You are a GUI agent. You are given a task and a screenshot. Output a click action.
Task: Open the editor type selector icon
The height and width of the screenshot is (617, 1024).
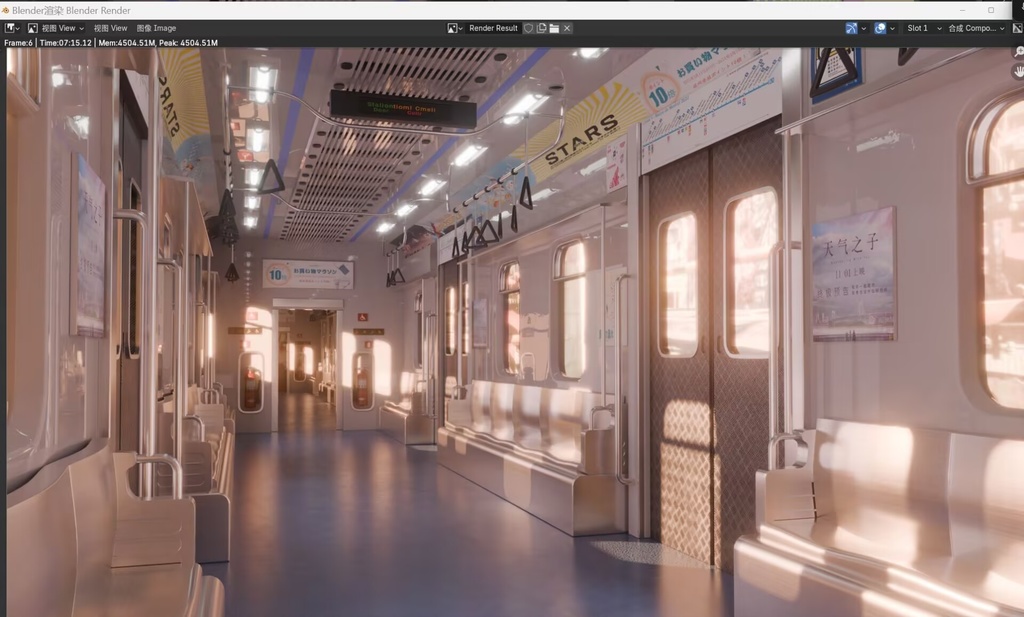point(12,28)
